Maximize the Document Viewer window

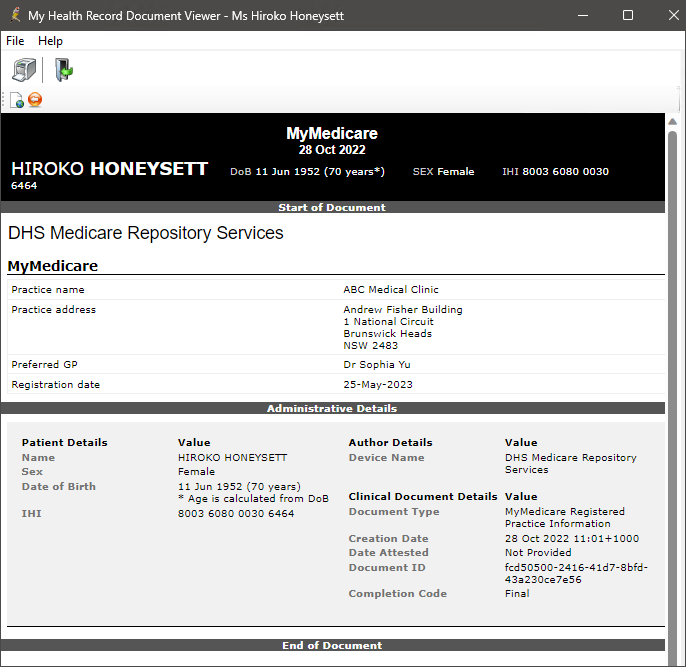click(628, 15)
